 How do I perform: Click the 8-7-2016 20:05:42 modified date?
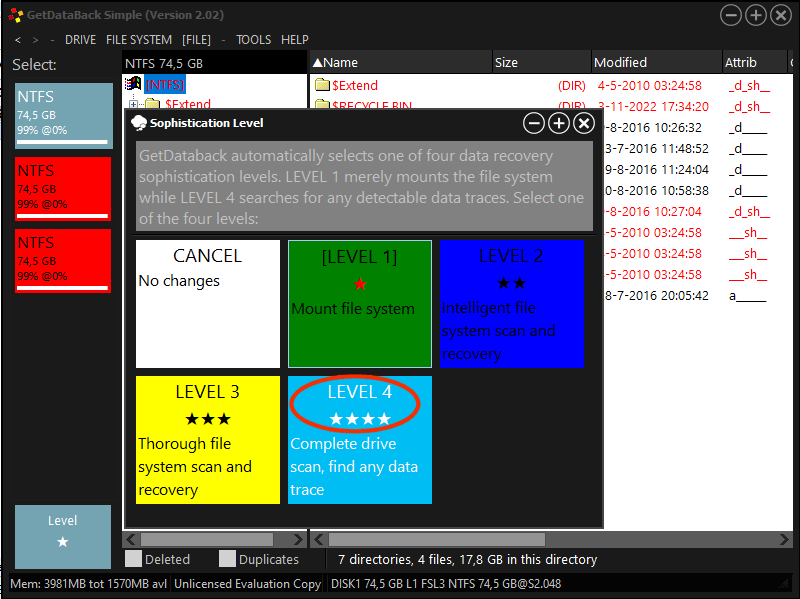(x=657, y=296)
